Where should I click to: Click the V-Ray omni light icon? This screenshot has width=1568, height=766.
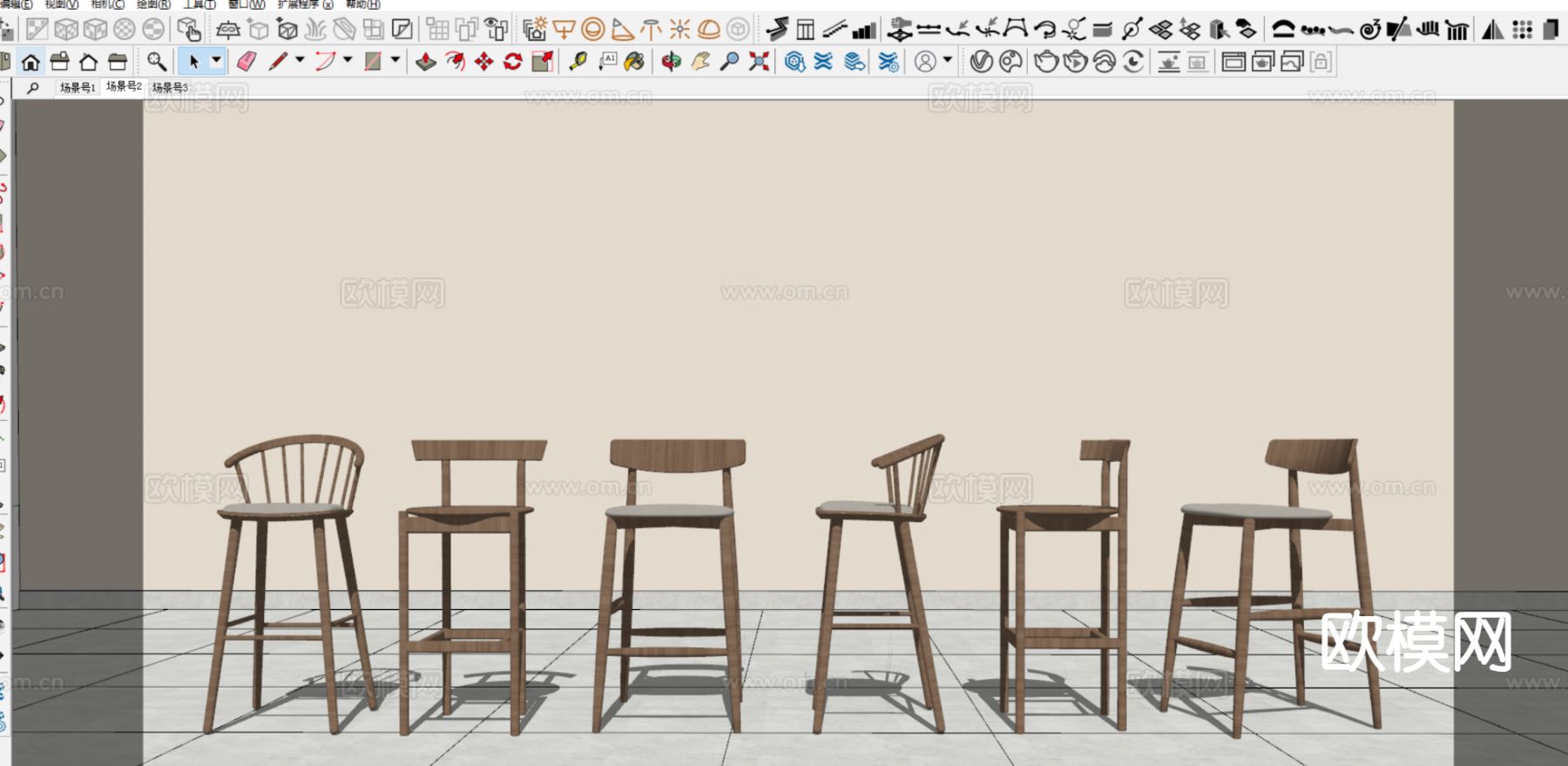[679, 30]
